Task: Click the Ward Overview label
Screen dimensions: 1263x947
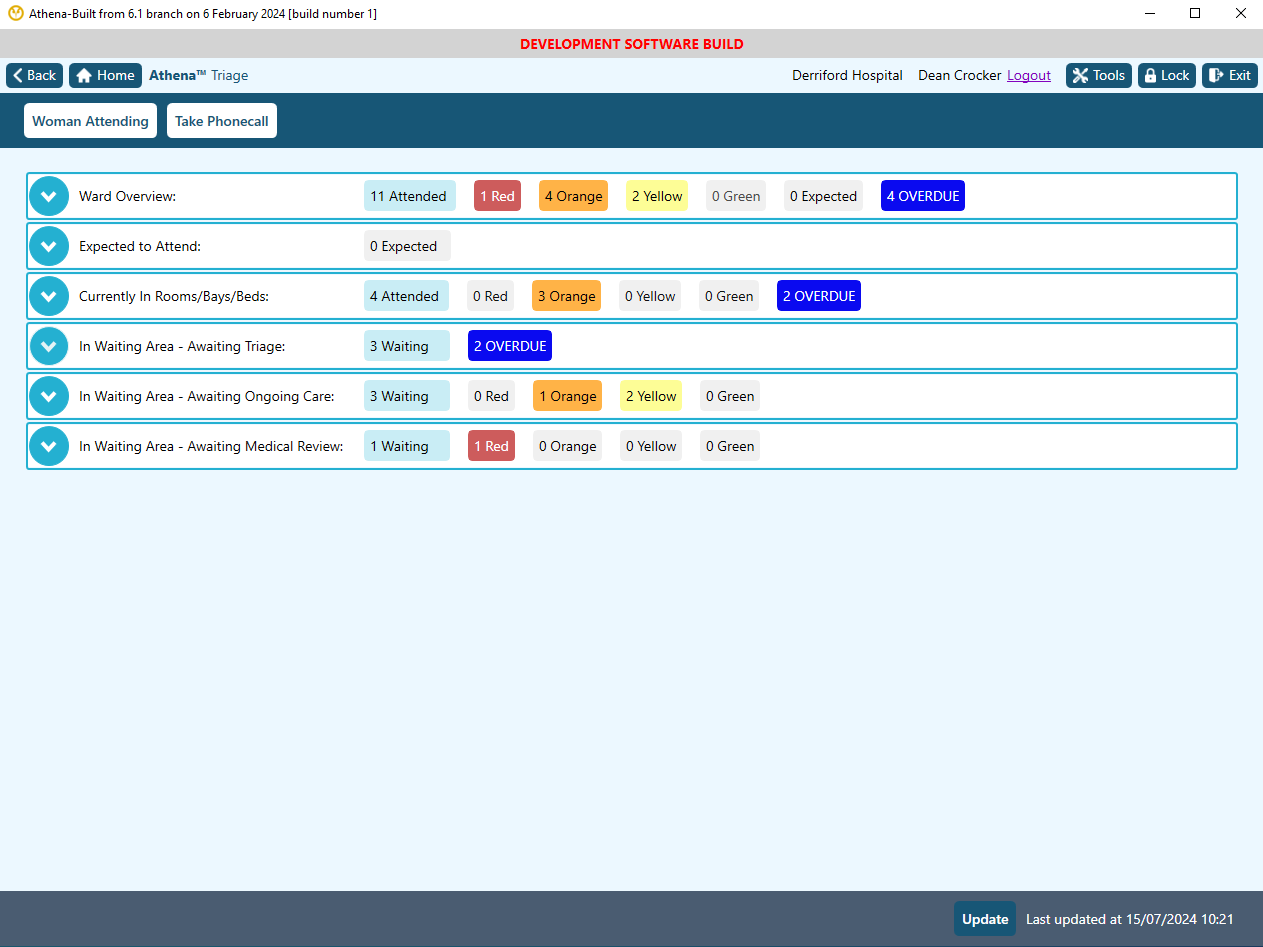Action: coord(127,196)
